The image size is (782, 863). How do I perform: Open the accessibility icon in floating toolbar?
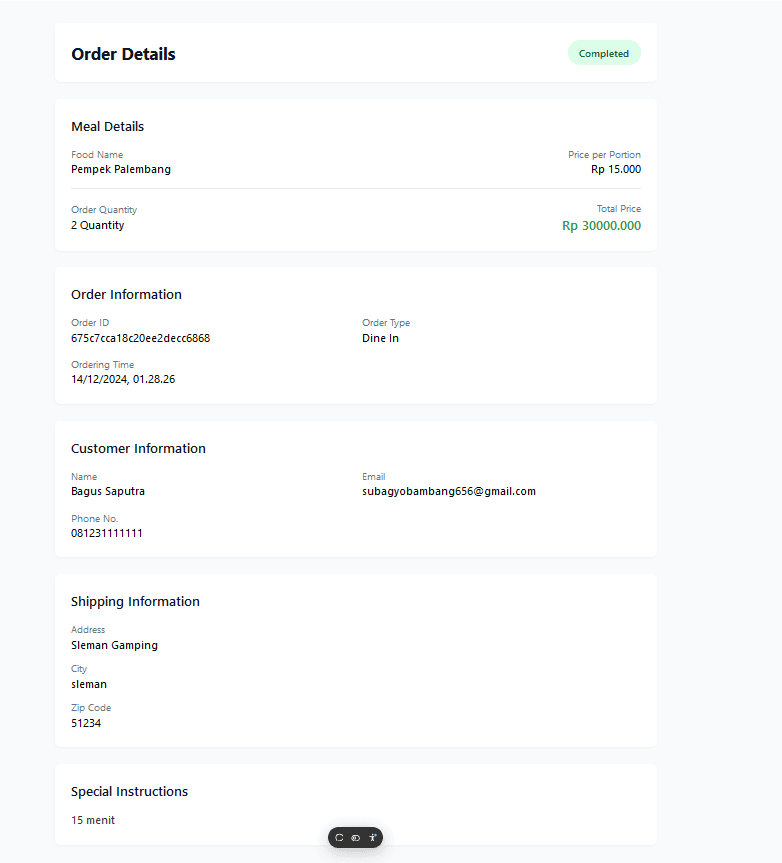(372, 838)
